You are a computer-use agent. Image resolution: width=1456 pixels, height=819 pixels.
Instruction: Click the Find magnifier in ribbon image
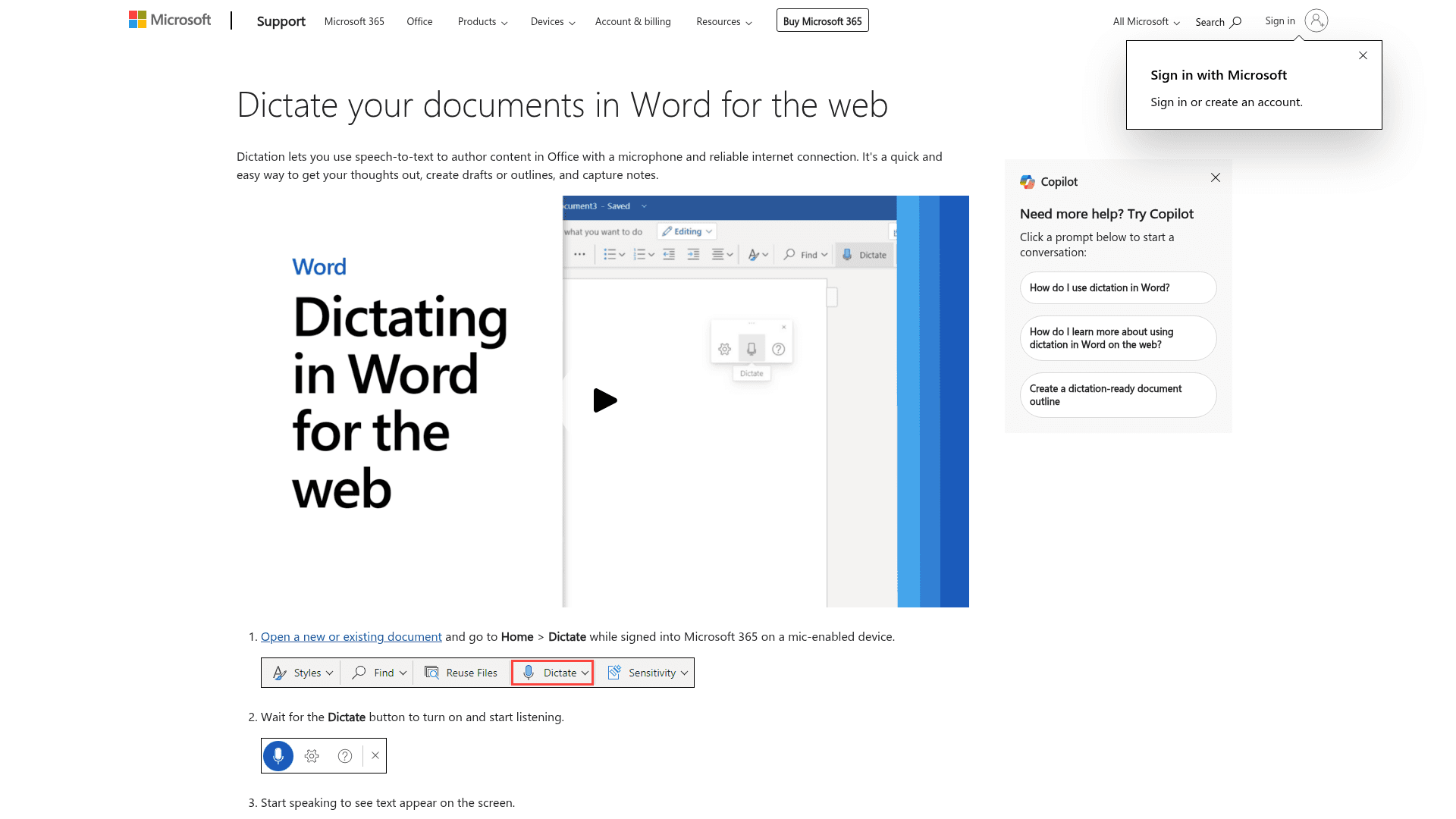pos(359,673)
